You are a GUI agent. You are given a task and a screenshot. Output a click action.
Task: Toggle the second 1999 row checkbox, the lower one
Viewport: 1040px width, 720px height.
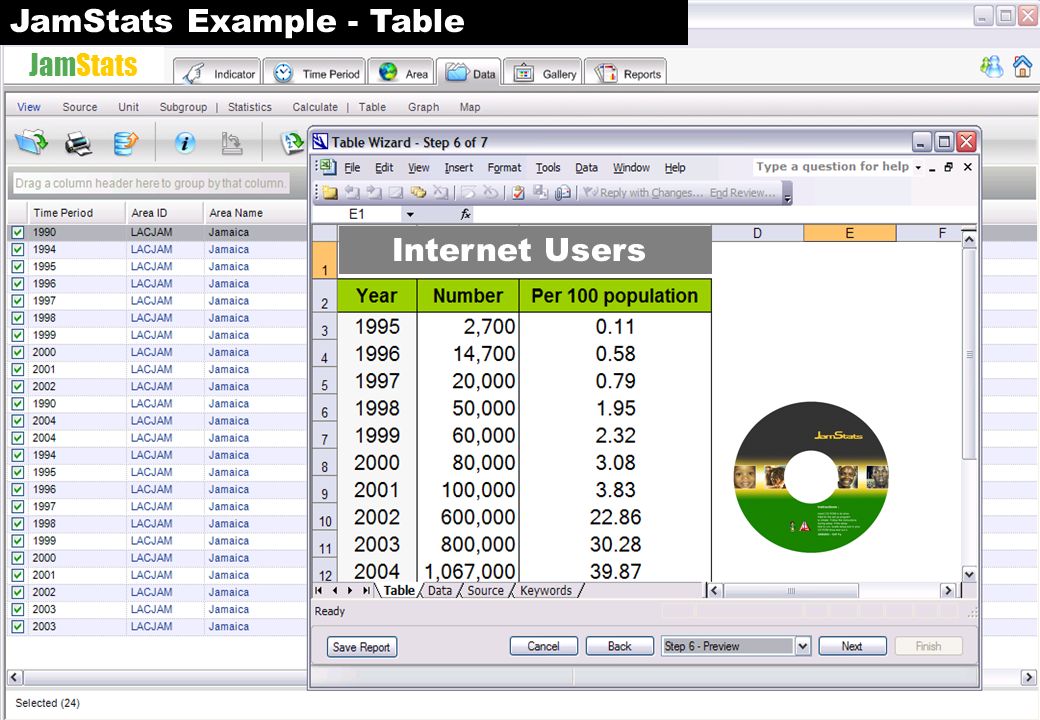18,541
